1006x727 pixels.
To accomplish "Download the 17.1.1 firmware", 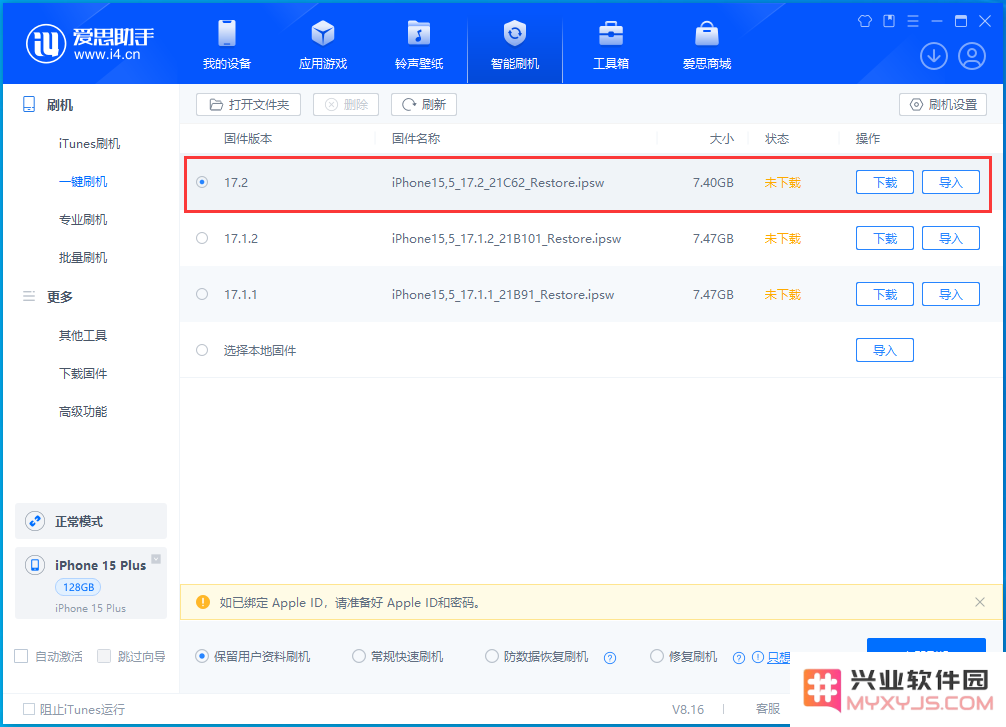I will (x=885, y=294).
